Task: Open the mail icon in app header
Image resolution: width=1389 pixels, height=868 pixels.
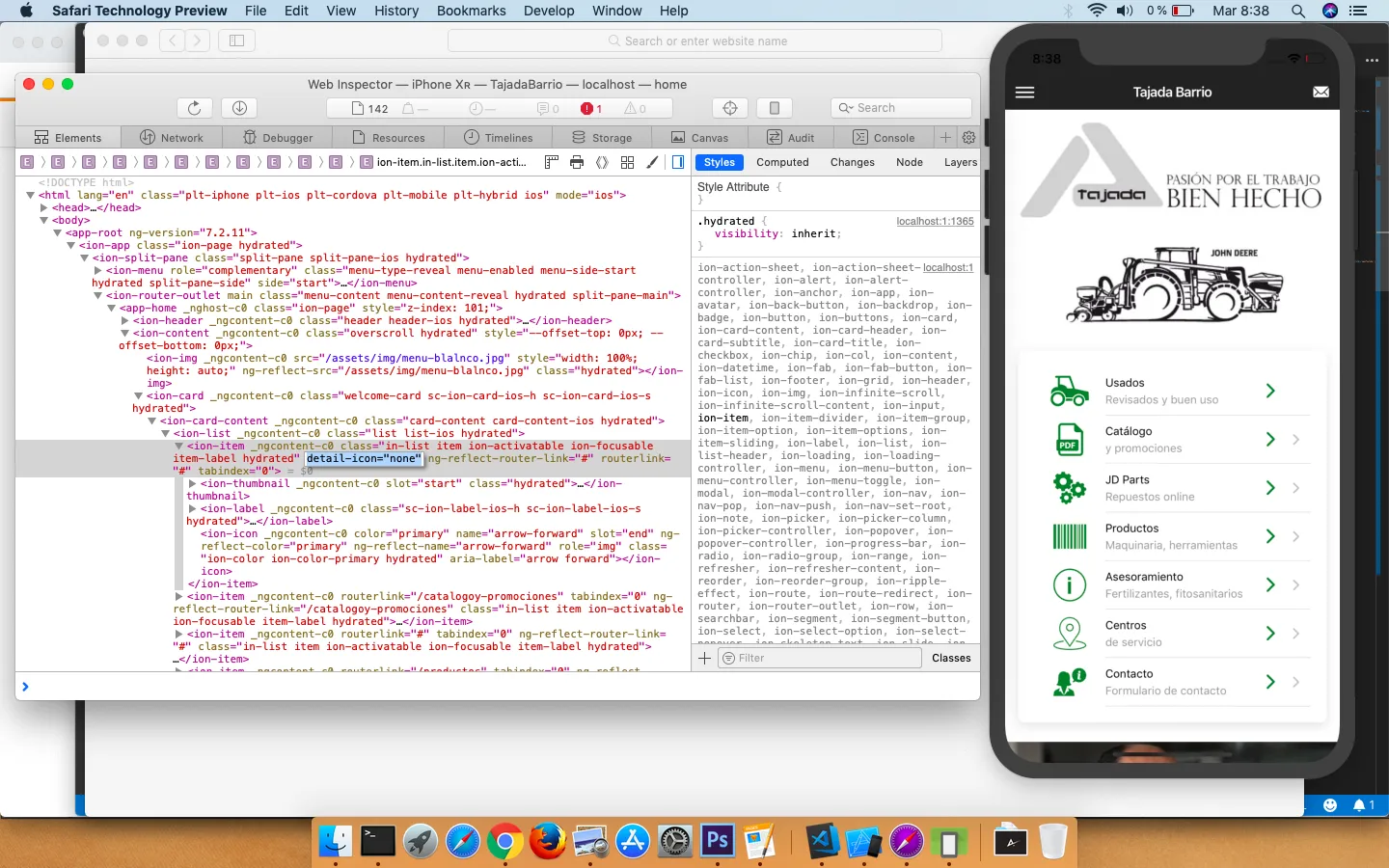Action: pos(1321,93)
